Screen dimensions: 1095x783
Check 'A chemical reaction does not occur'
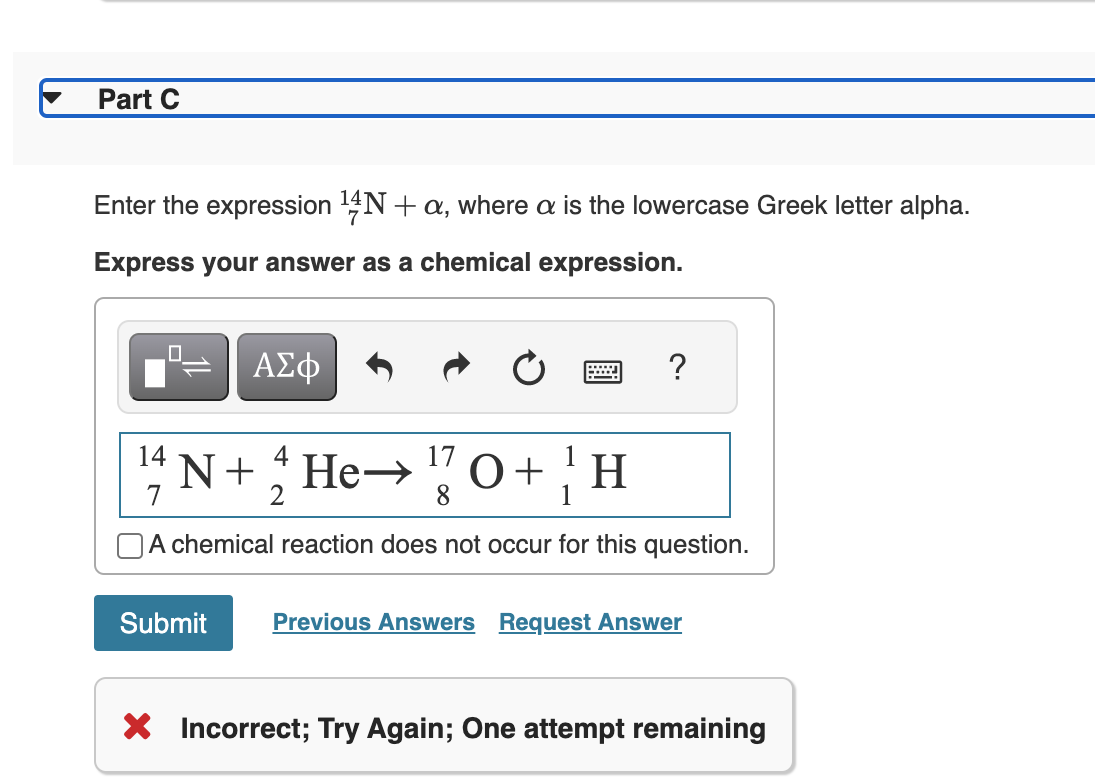tap(129, 546)
